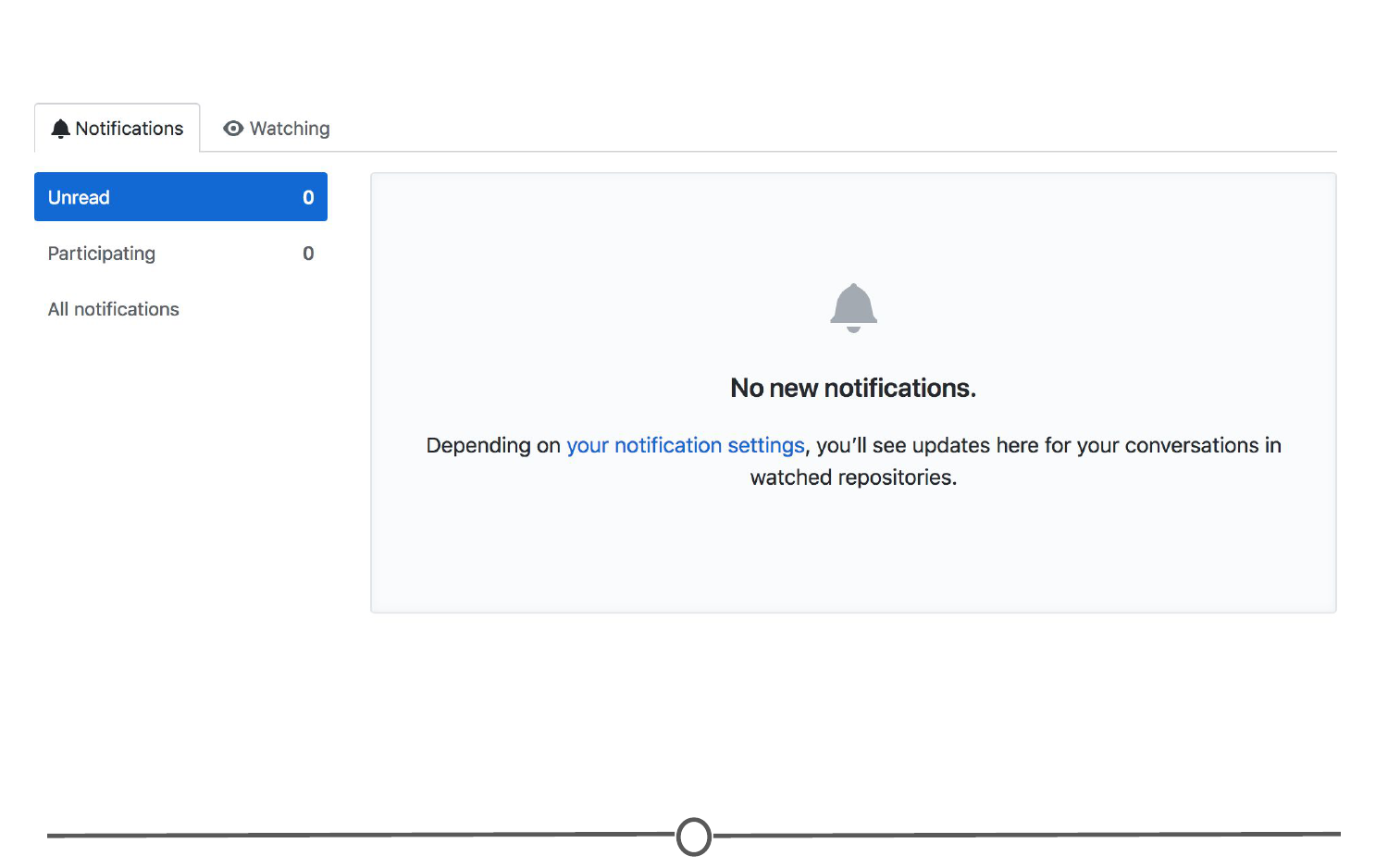
Task: Switch to the Notifications tab
Action: 118,129
